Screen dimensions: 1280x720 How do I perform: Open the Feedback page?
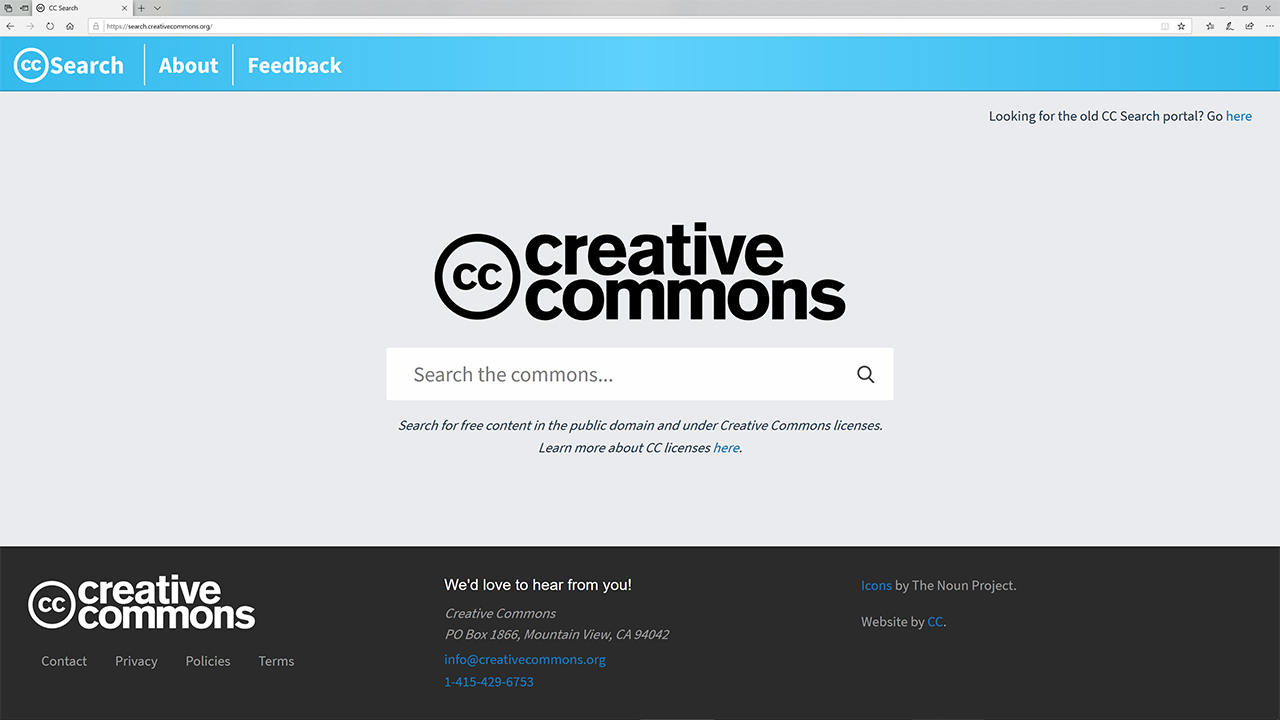pos(294,65)
